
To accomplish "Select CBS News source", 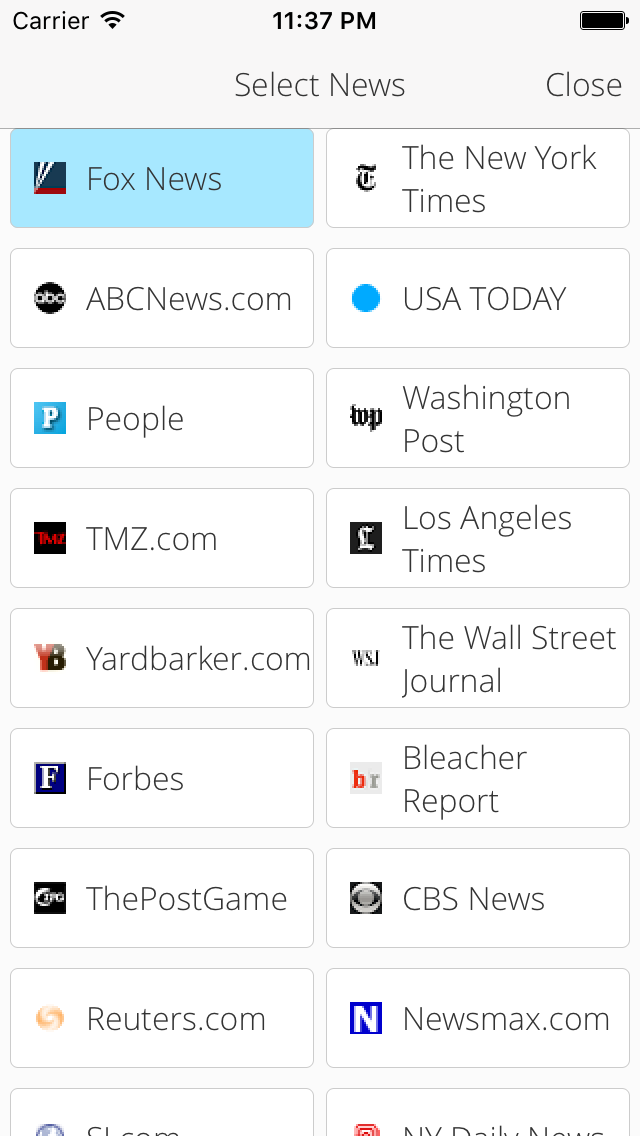I will pyautogui.click(x=478, y=898).
